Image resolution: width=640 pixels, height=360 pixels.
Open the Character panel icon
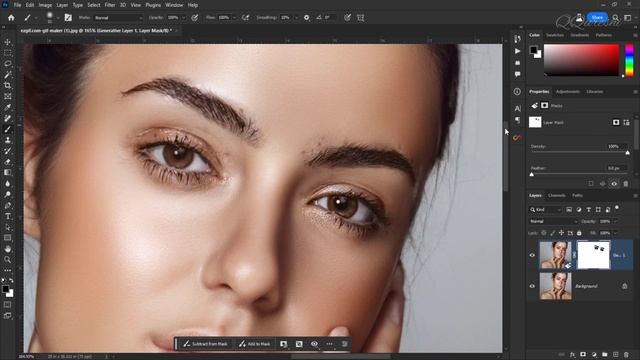517,108
